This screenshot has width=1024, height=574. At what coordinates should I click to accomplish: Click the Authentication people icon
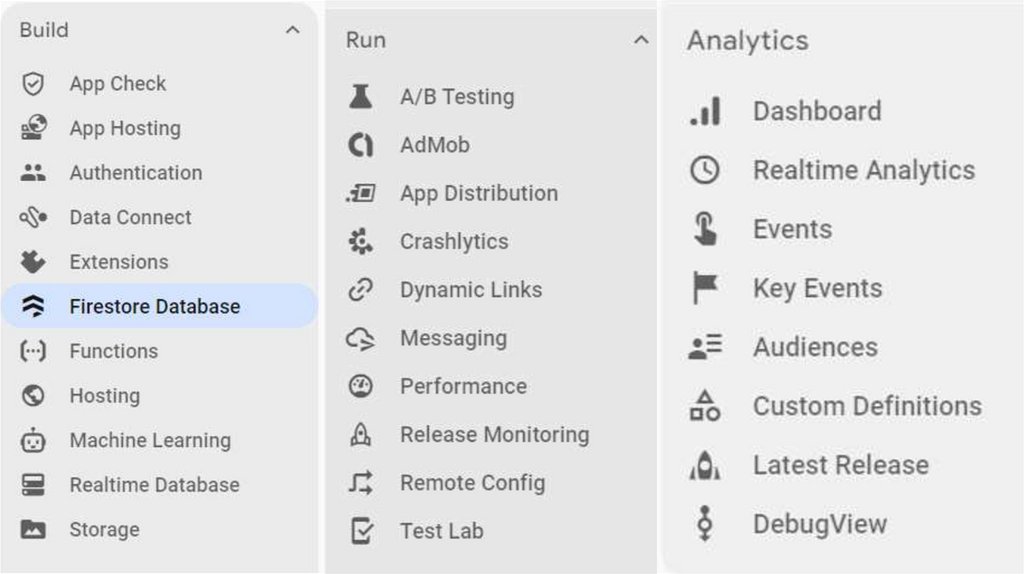click(33, 173)
